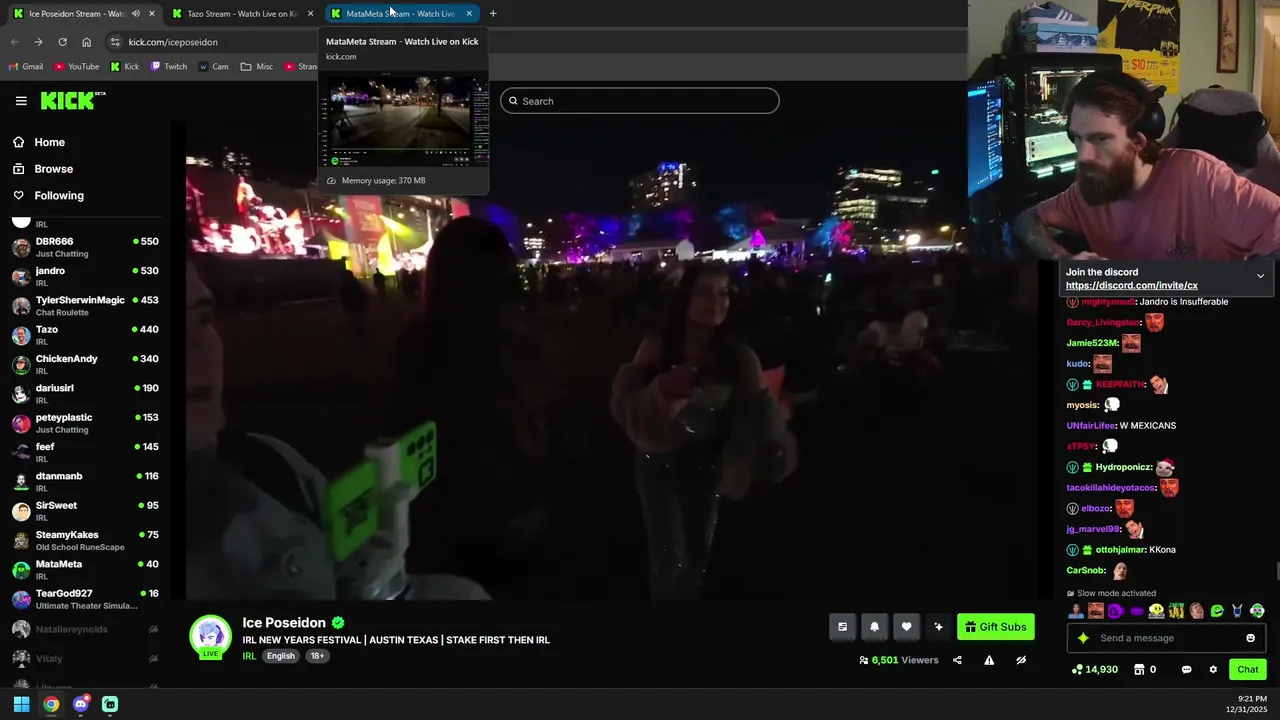Open TylerSherwinMagic channel in sidebar
Image resolution: width=1280 pixels, height=720 pixels.
coord(85,306)
